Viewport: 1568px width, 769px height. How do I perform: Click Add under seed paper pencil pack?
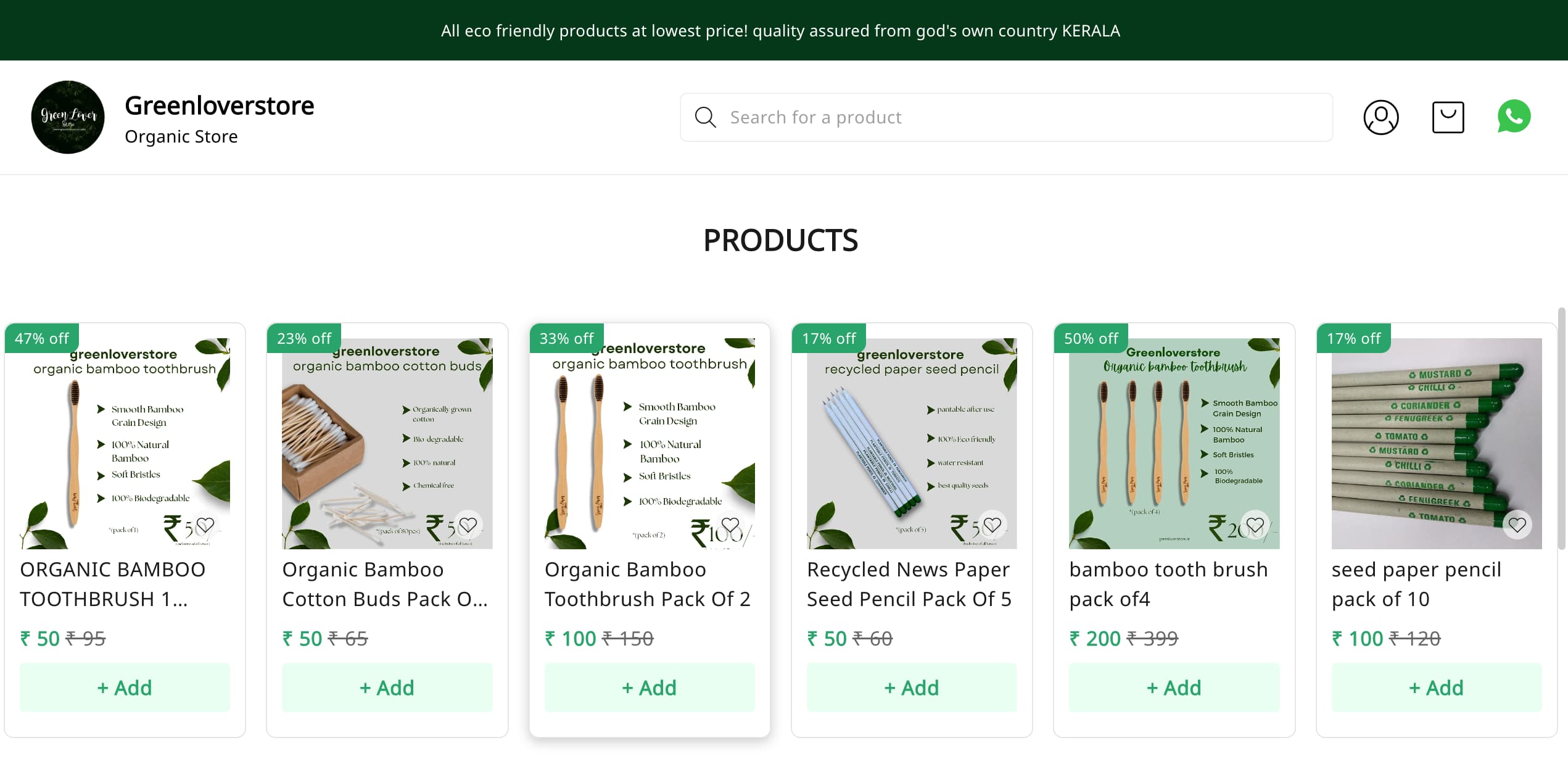pos(1437,688)
